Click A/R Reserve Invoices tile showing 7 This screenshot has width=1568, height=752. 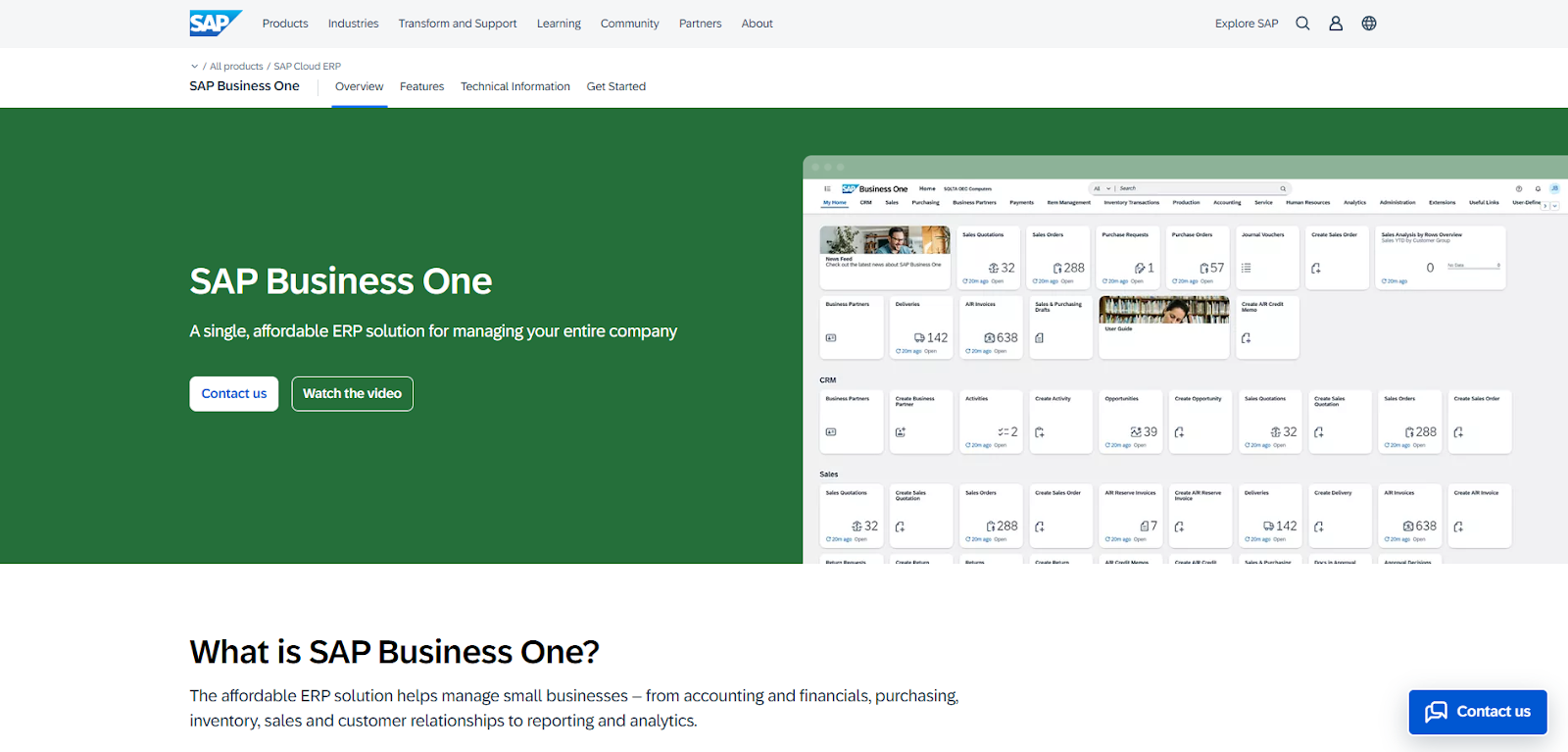click(x=1131, y=516)
